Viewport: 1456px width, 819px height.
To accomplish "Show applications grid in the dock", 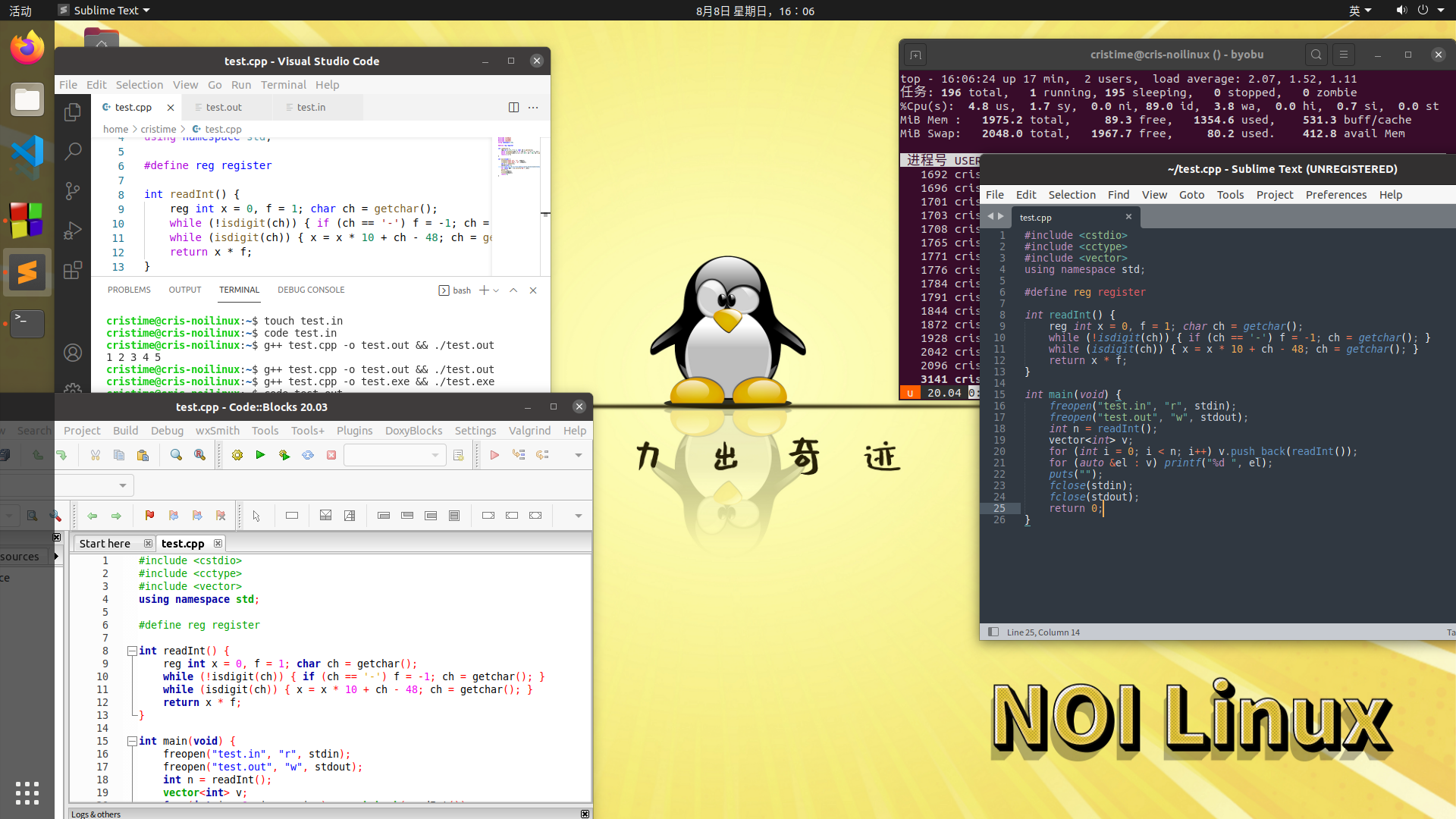I will point(27,793).
